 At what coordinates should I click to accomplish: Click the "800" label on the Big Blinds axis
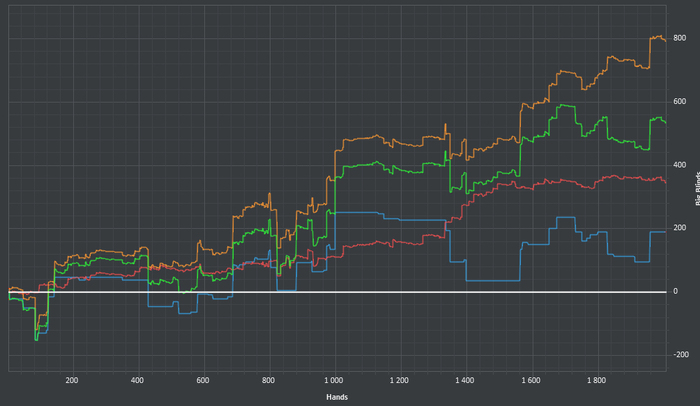click(x=679, y=38)
